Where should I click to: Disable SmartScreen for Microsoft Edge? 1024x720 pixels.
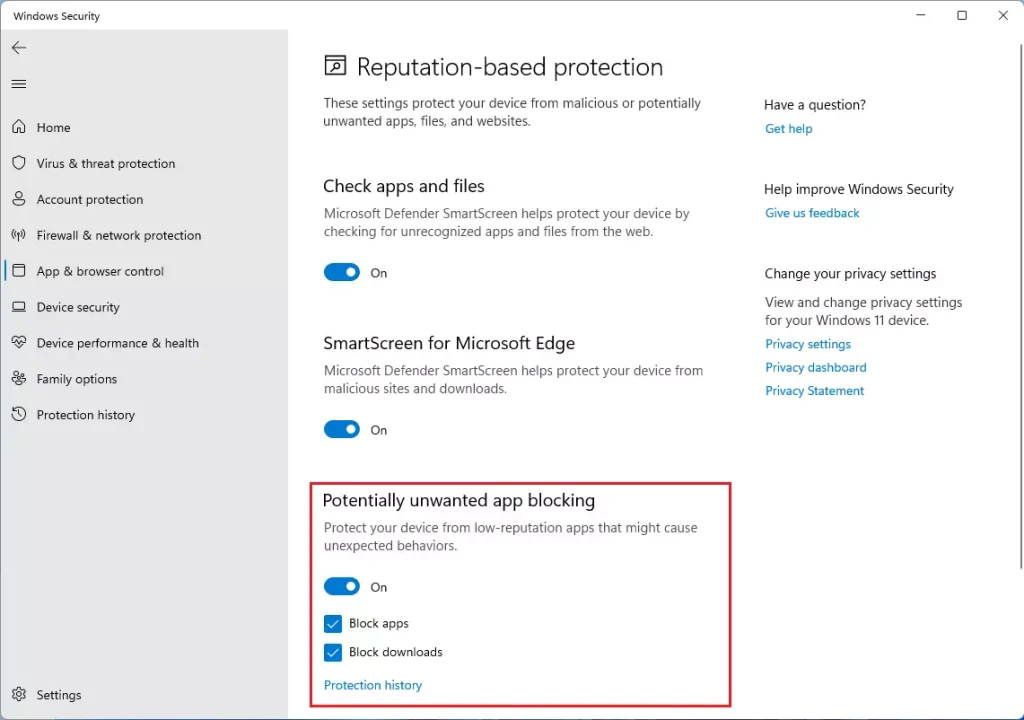pyautogui.click(x=341, y=429)
